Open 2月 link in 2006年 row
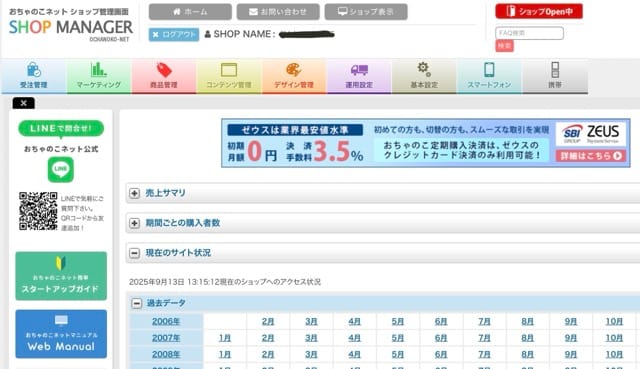The image size is (640, 369). [268, 322]
